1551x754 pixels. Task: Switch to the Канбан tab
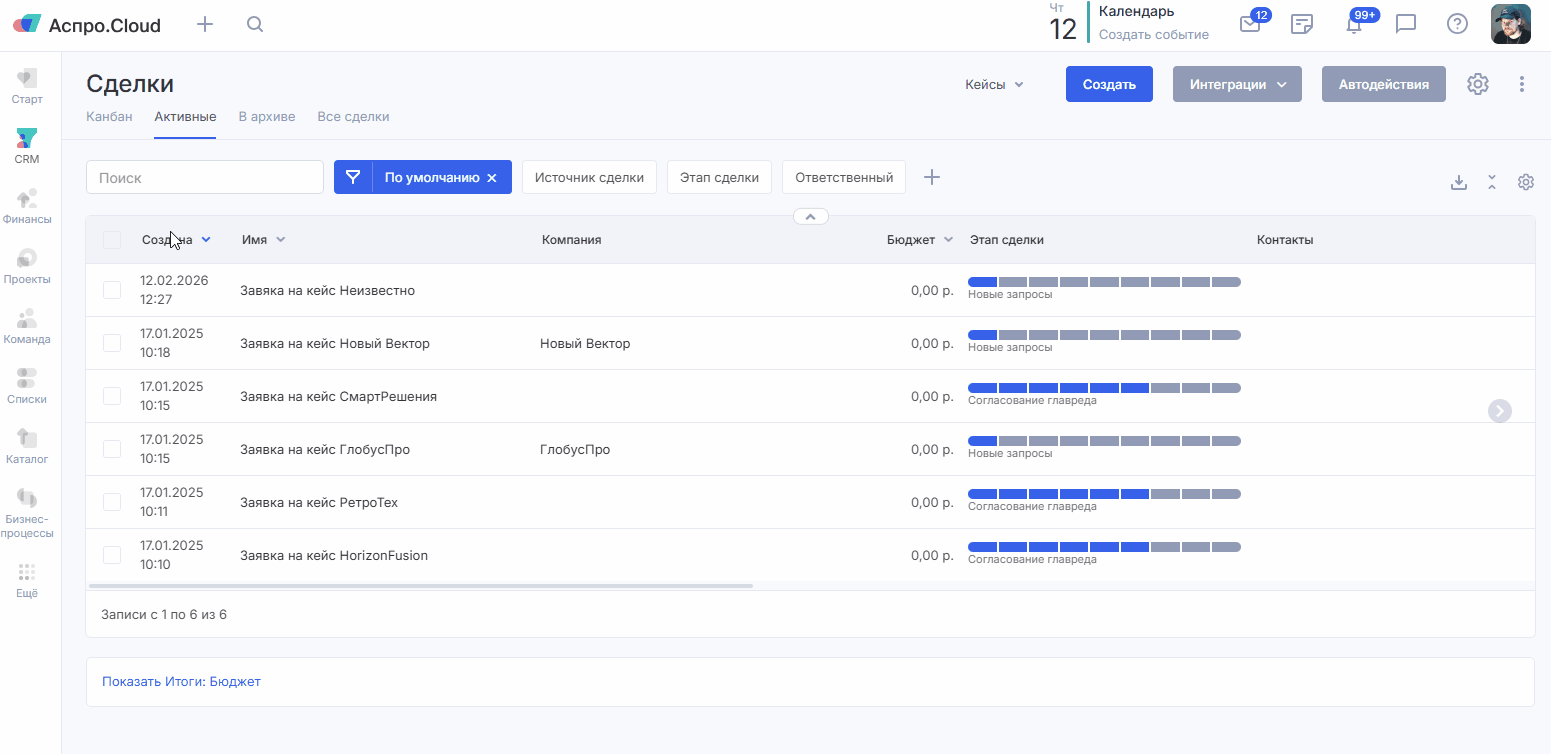[109, 117]
